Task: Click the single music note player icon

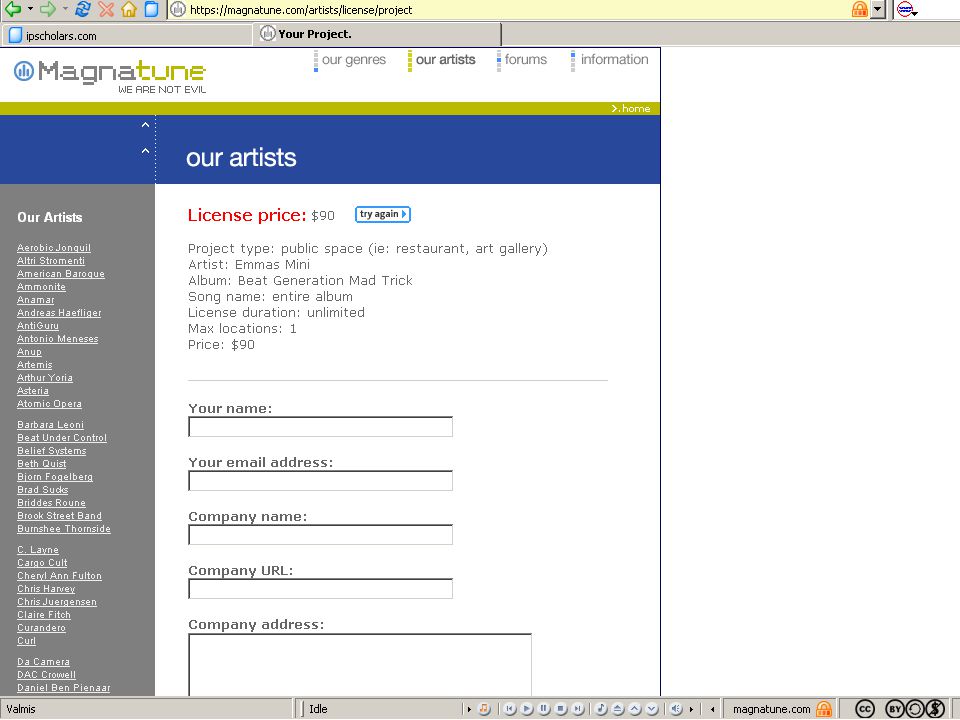Action: 601,709
